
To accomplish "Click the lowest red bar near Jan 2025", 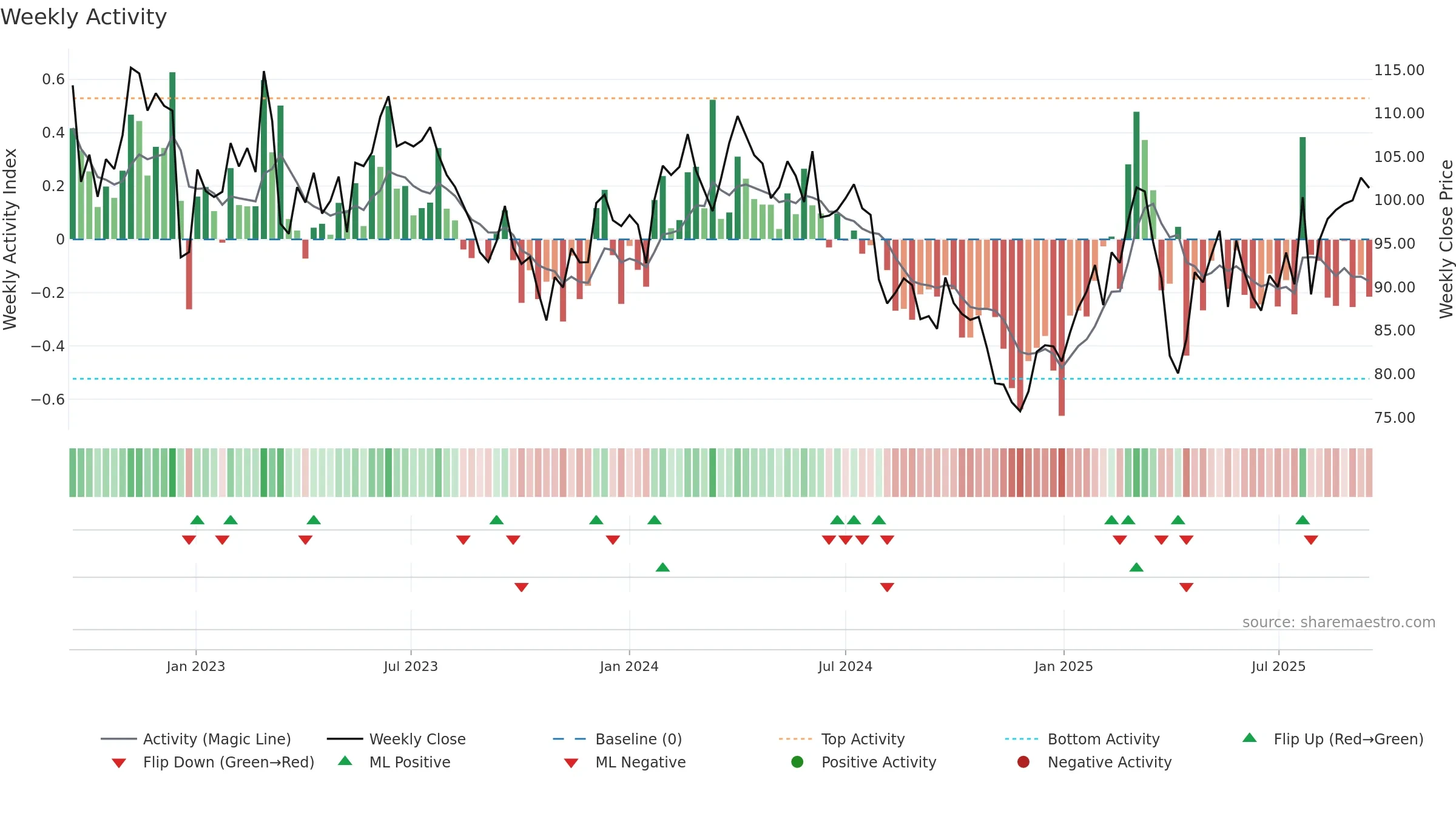I will point(1062,328).
